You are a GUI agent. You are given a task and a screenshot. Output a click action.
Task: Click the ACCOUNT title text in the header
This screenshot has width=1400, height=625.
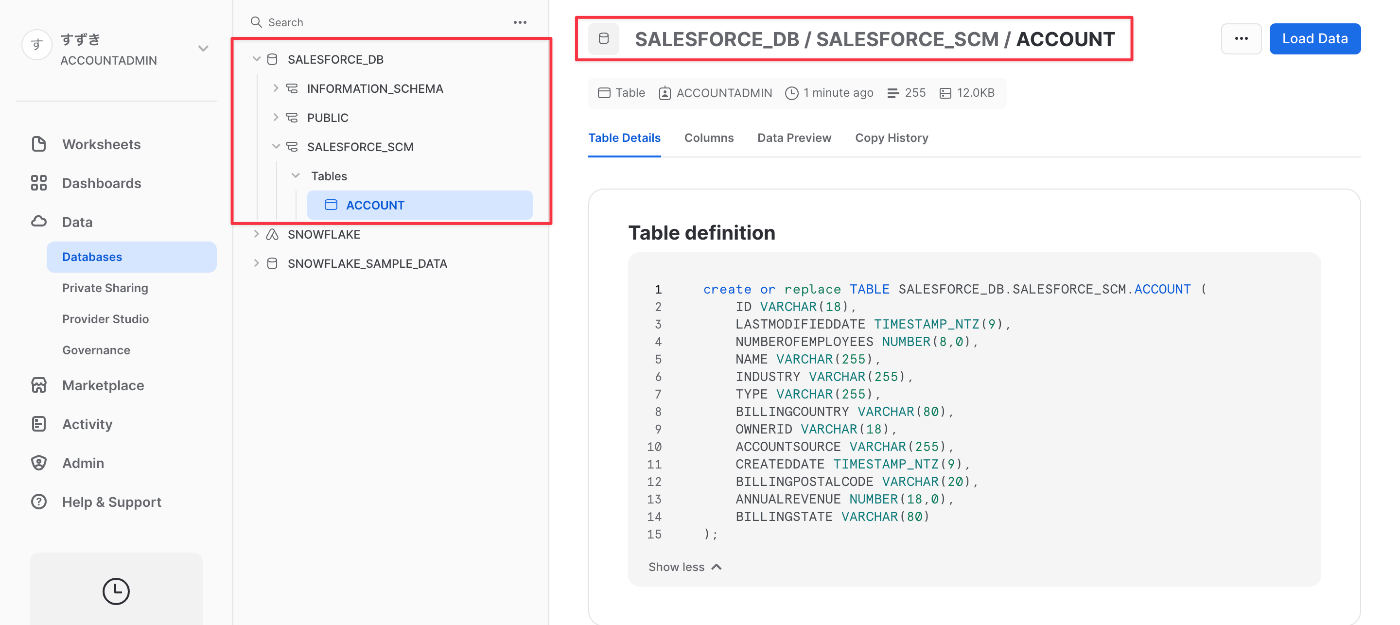(x=1065, y=40)
